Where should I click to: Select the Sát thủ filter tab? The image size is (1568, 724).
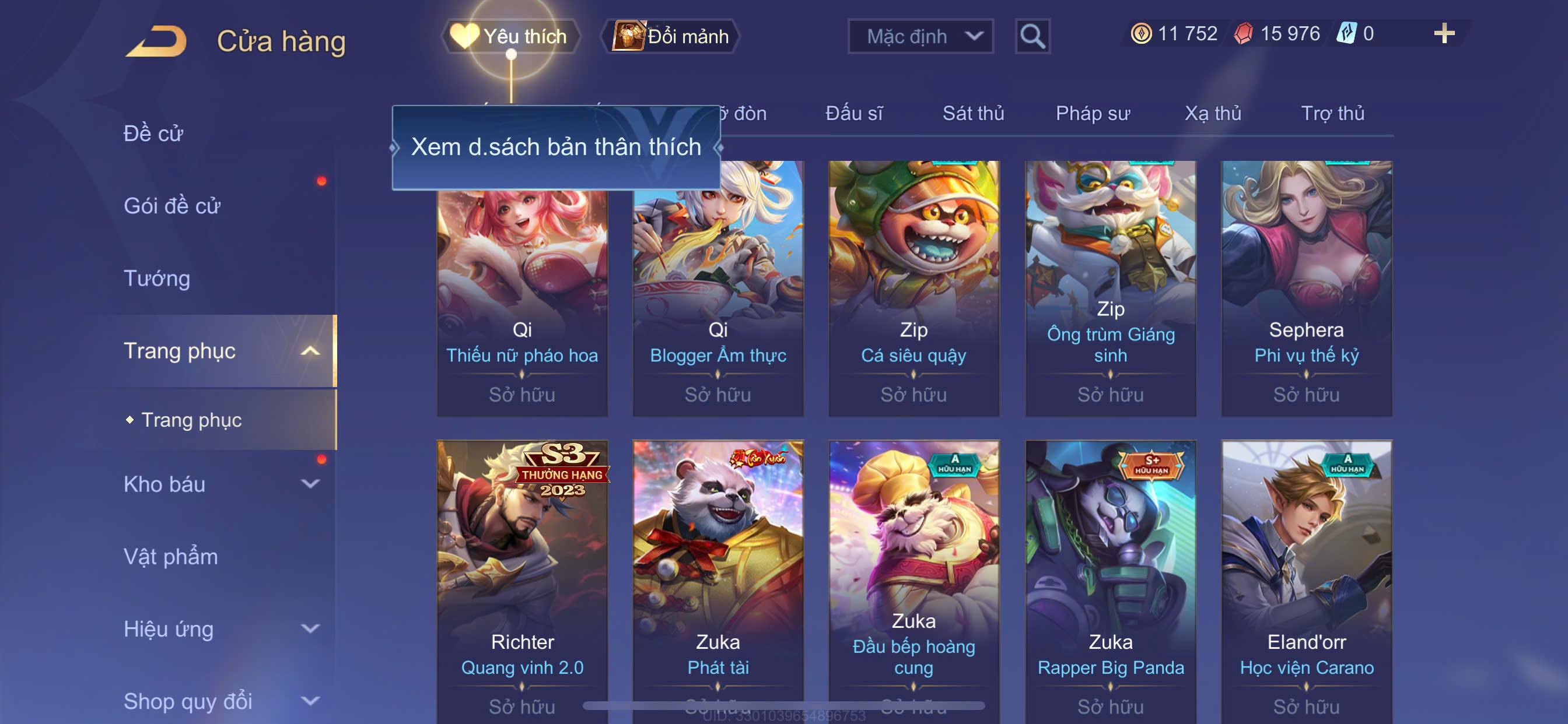tap(972, 113)
